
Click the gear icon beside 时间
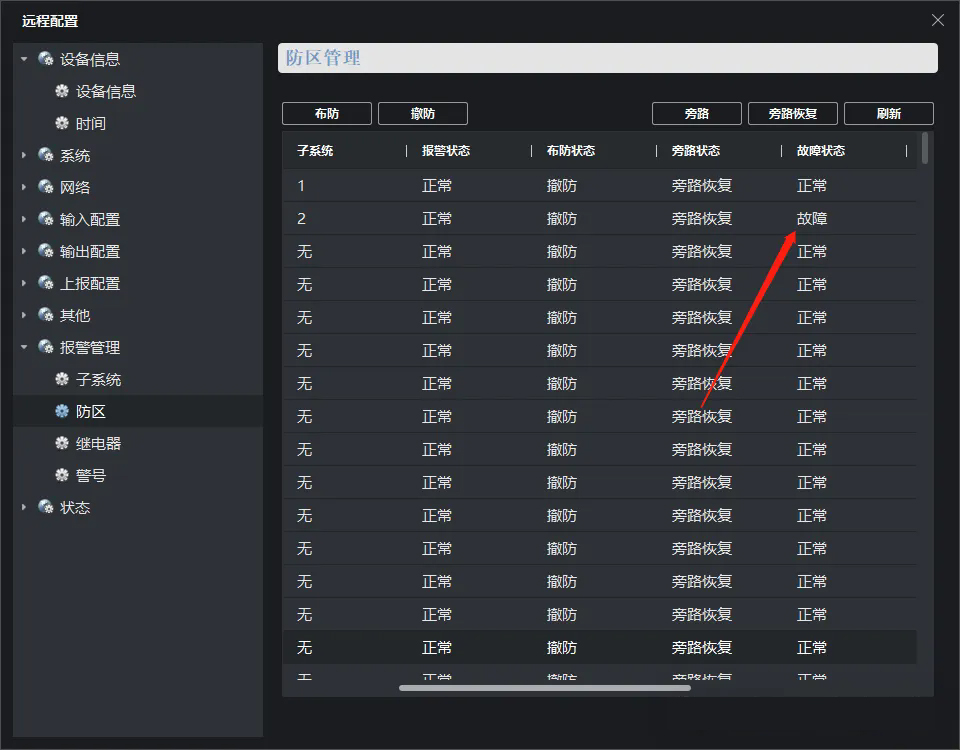(x=62, y=123)
